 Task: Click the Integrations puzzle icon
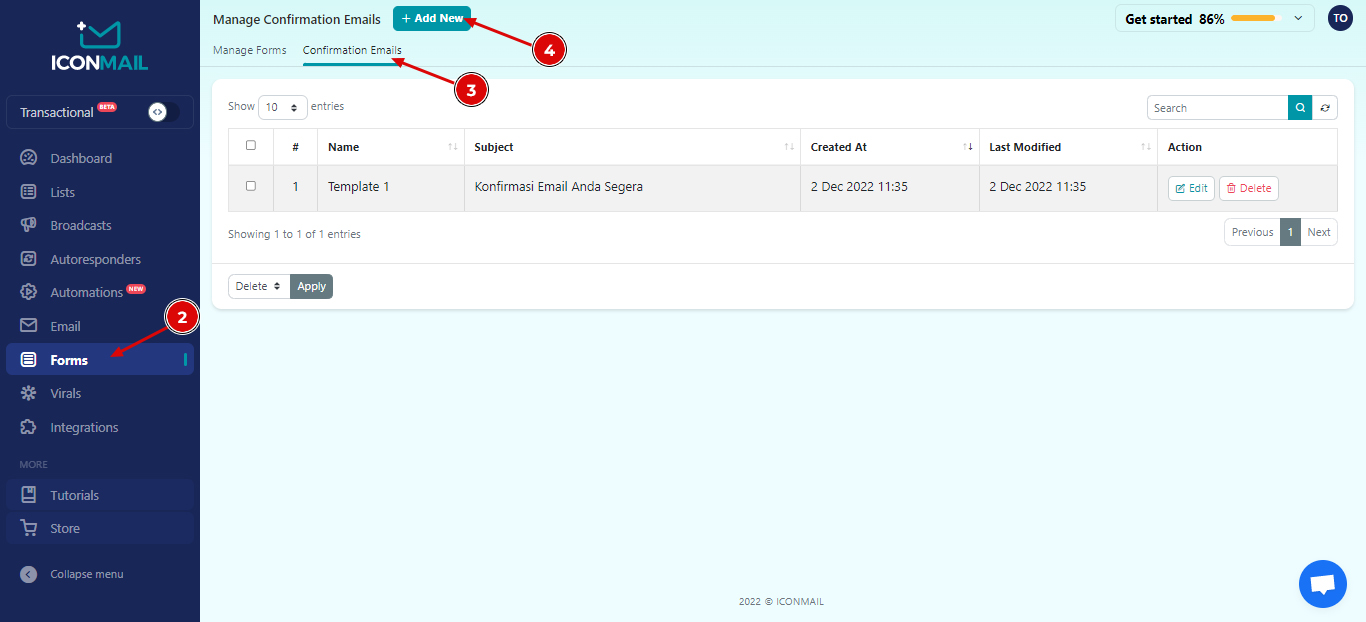pos(29,427)
